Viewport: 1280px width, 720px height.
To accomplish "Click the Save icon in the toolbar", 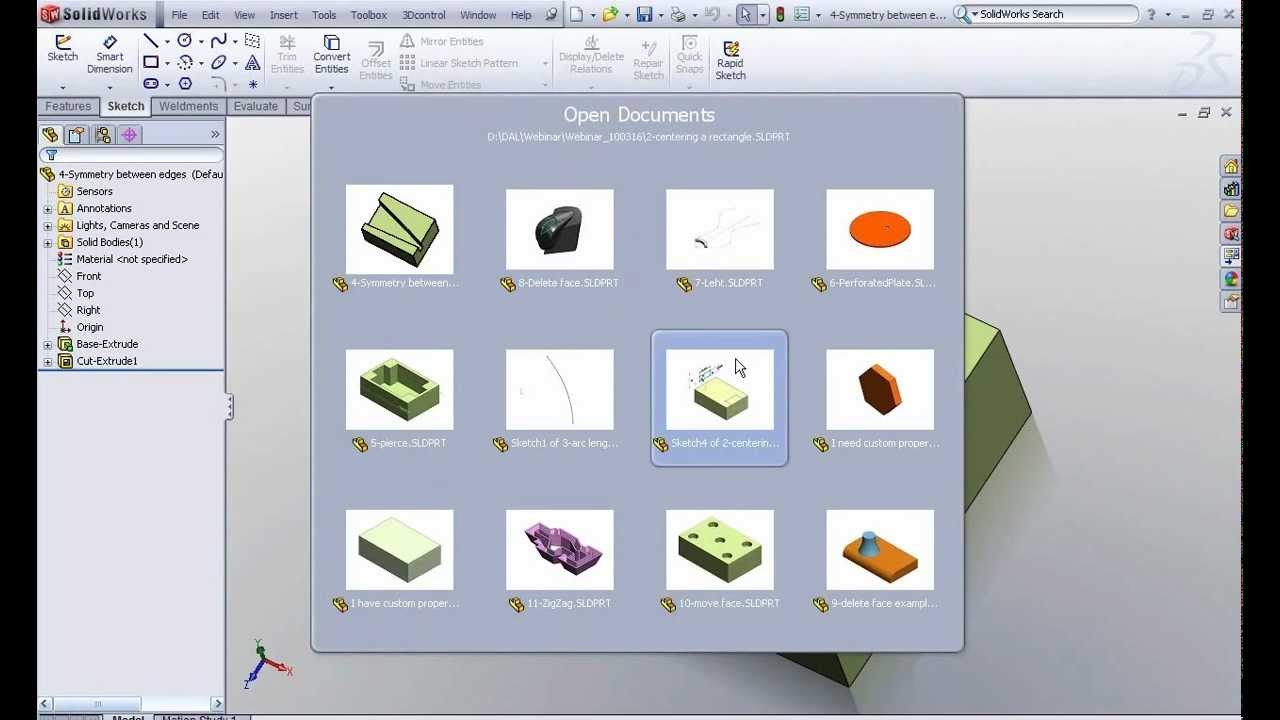I will coord(644,14).
